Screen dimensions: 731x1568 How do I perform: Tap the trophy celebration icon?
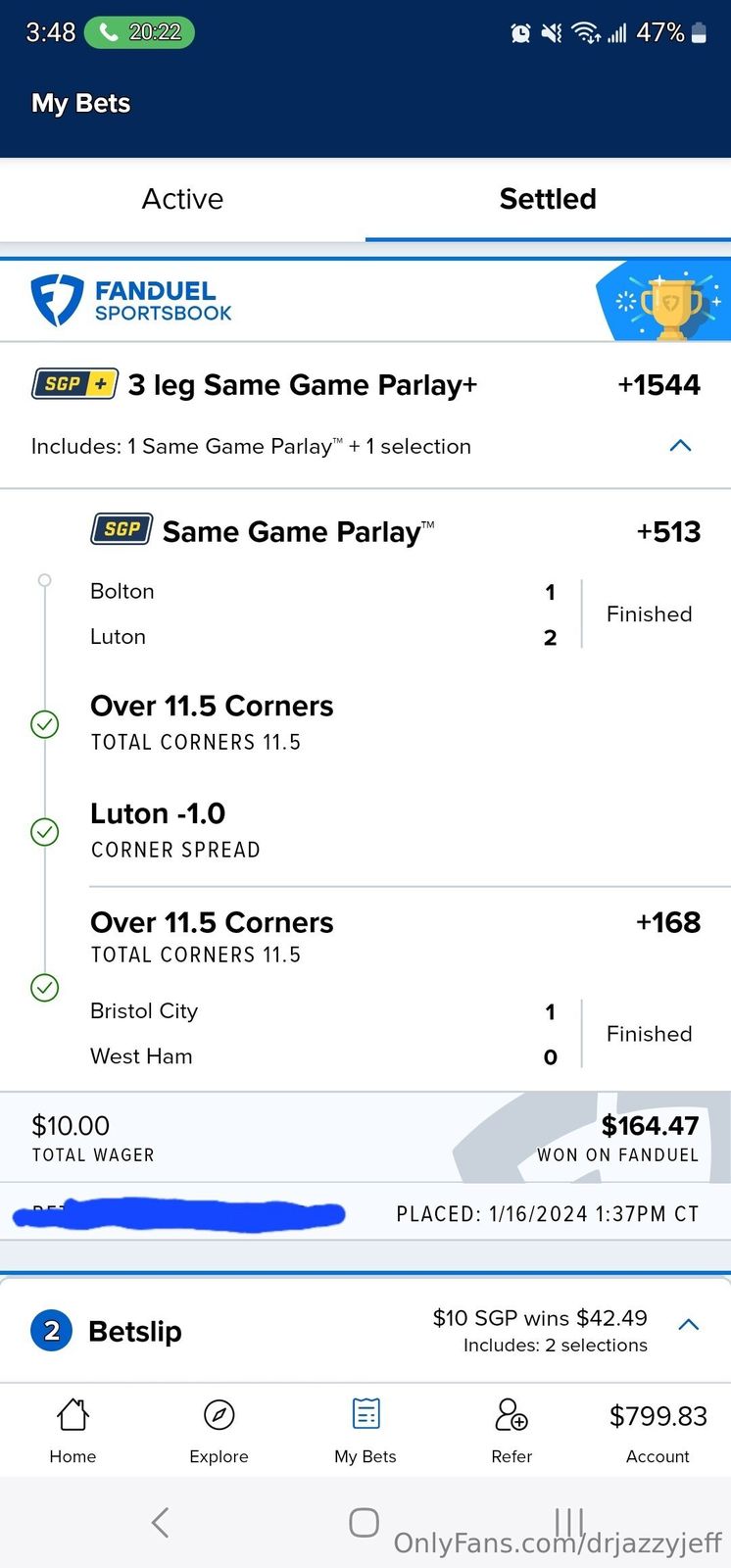pyautogui.click(x=670, y=302)
